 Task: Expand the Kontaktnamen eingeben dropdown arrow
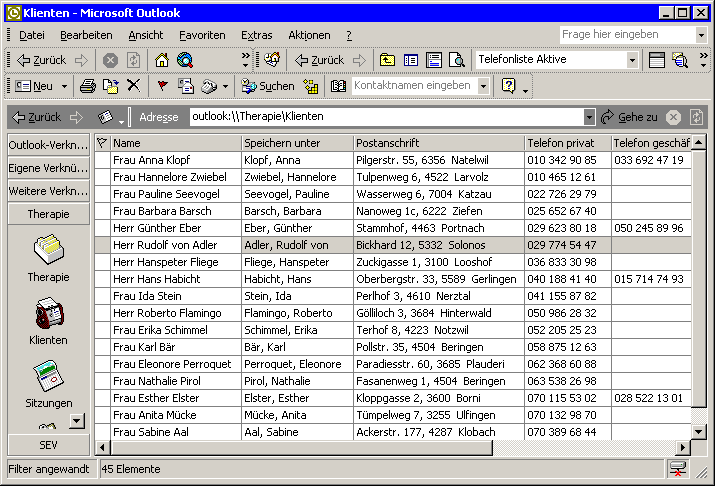point(483,86)
